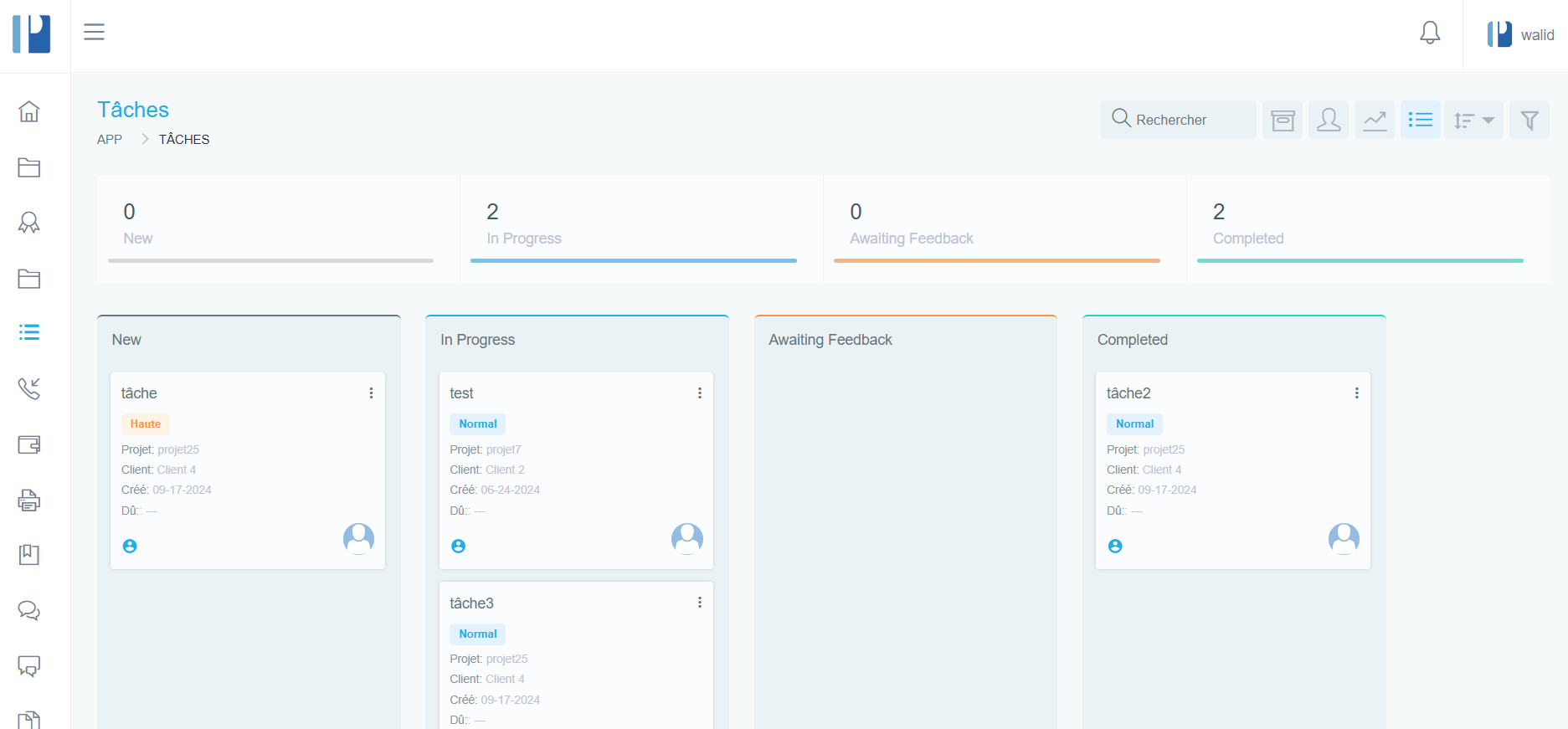Image resolution: width=1568 pixels, height=729 pixels.
Task: Switch to list view layout
Action: (1421, 121)
